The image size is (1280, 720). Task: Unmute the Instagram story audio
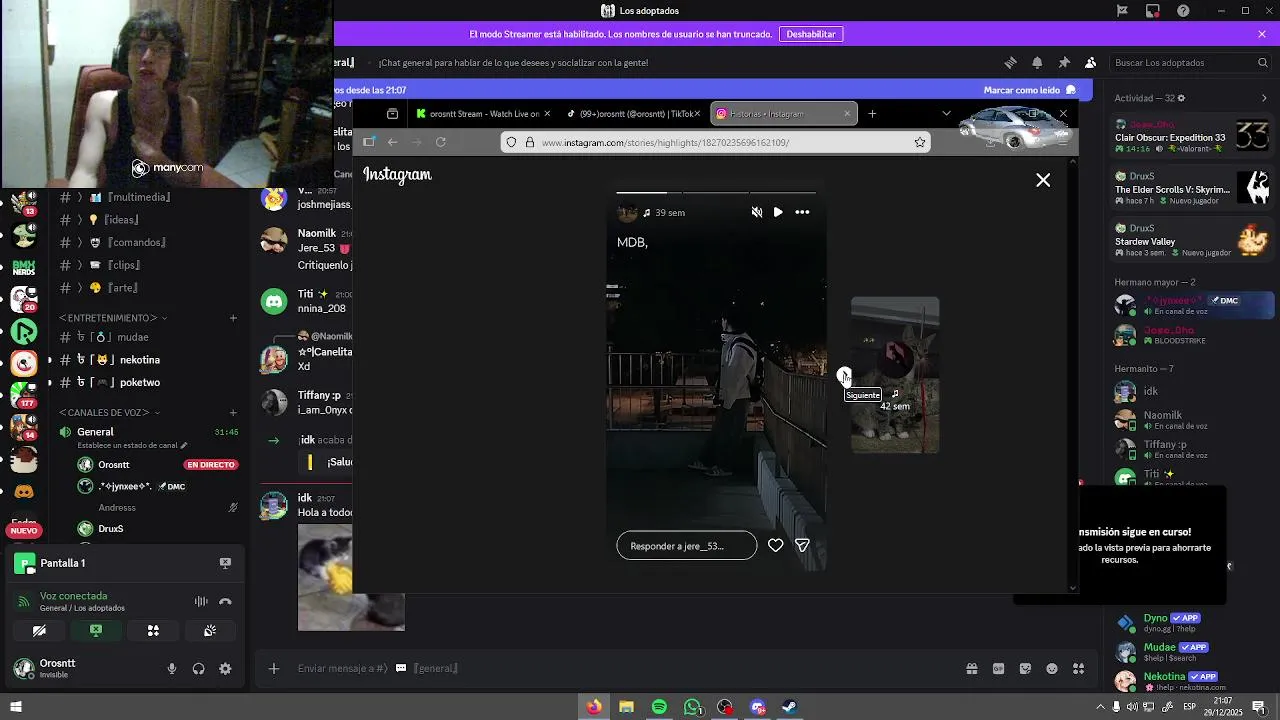tap(757, 212)
